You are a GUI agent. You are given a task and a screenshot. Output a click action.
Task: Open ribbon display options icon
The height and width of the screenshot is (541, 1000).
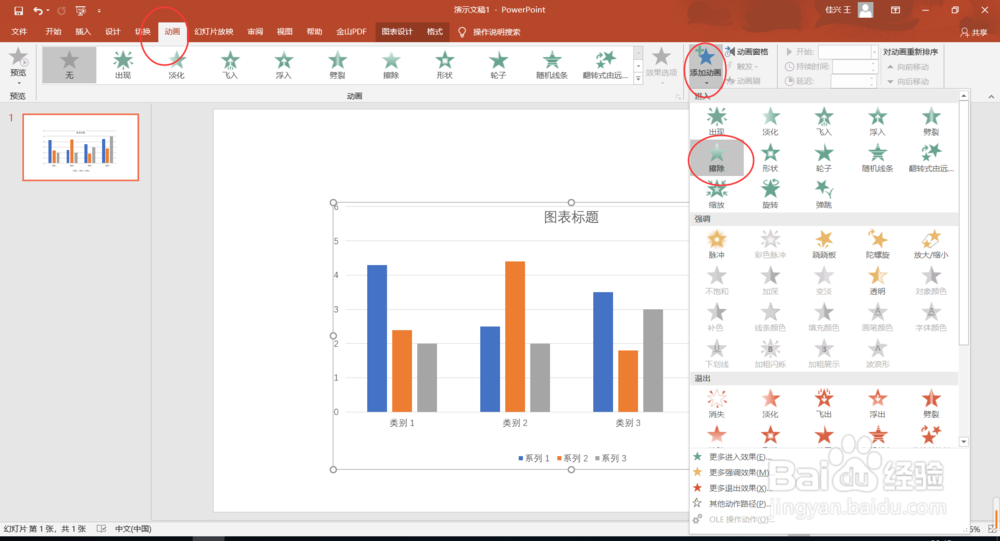click(895, 10)
